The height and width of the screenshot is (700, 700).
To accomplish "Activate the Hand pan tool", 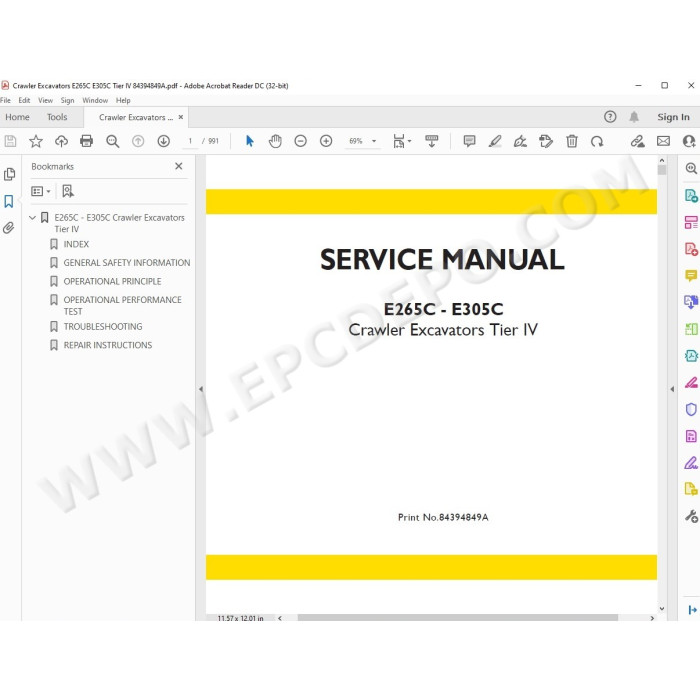I will click(275, 142).
